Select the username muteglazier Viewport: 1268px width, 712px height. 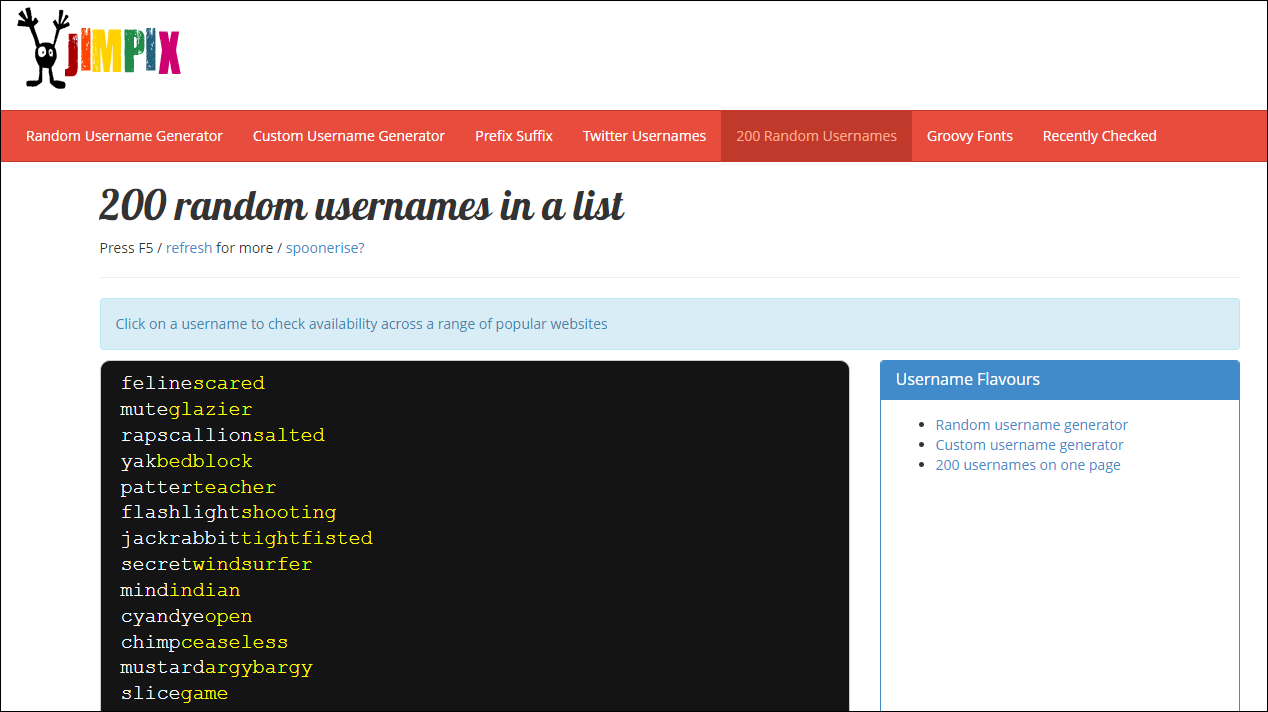(x=186, y=409)
